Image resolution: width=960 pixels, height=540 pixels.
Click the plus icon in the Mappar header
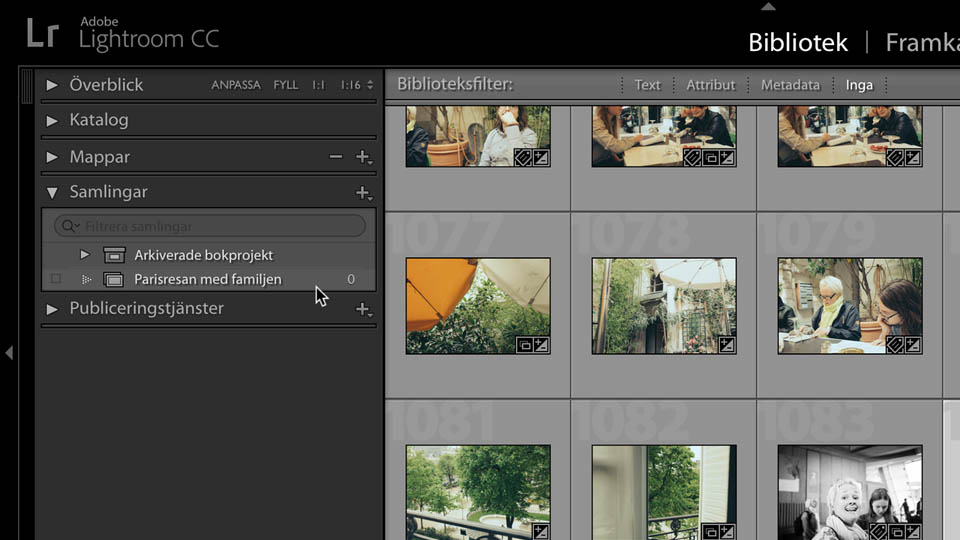coord(363,157)
